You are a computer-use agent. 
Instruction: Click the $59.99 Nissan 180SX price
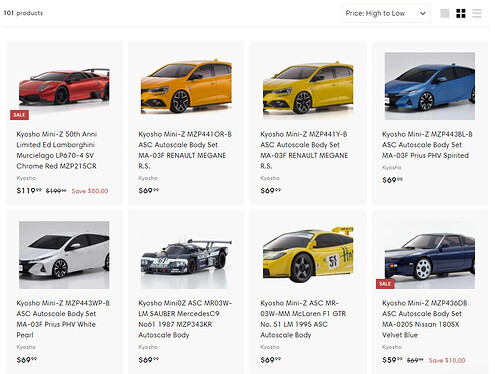pos(393,360)
